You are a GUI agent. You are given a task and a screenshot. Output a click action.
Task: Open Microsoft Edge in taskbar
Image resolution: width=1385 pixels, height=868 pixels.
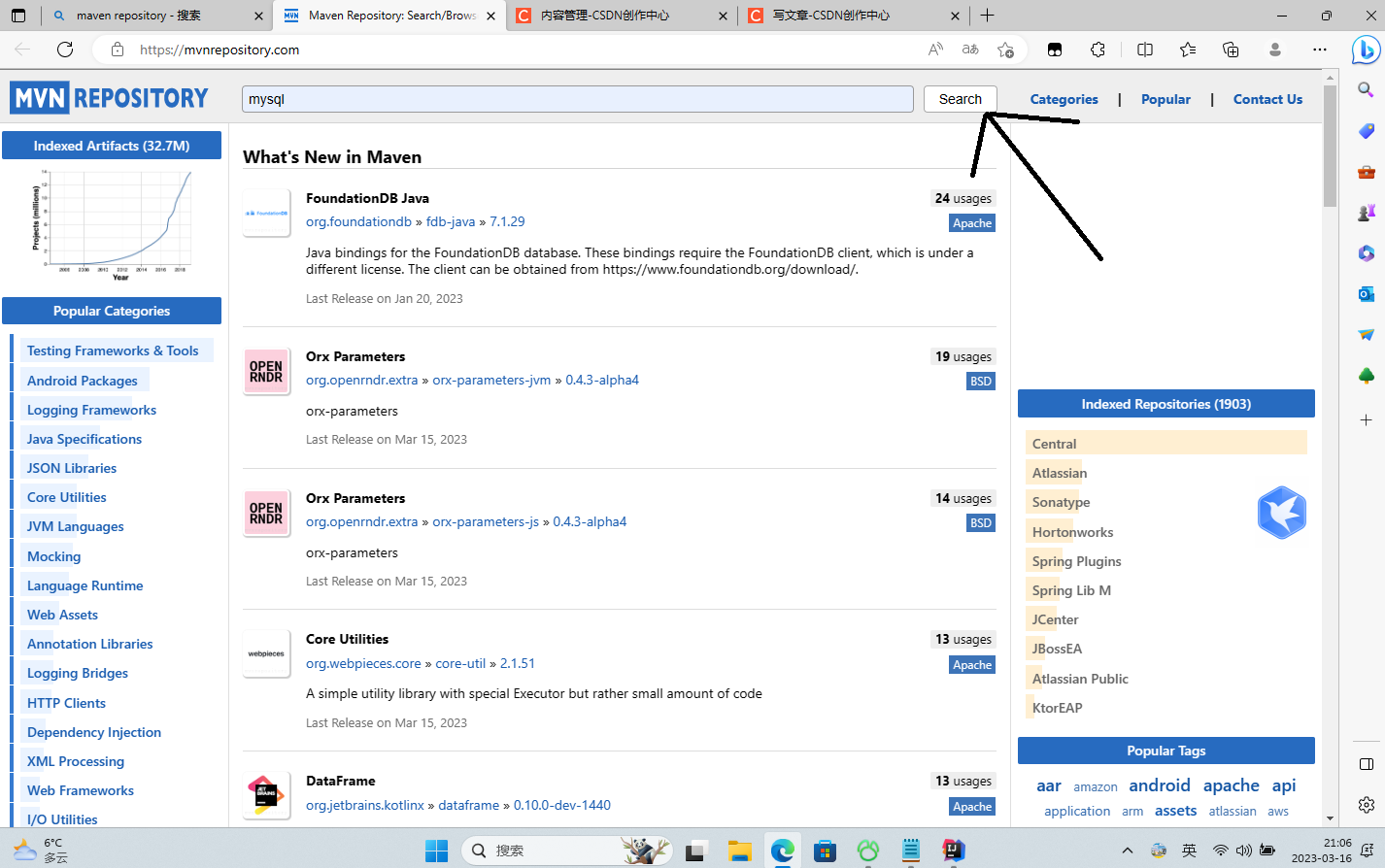tap(783, 851)
